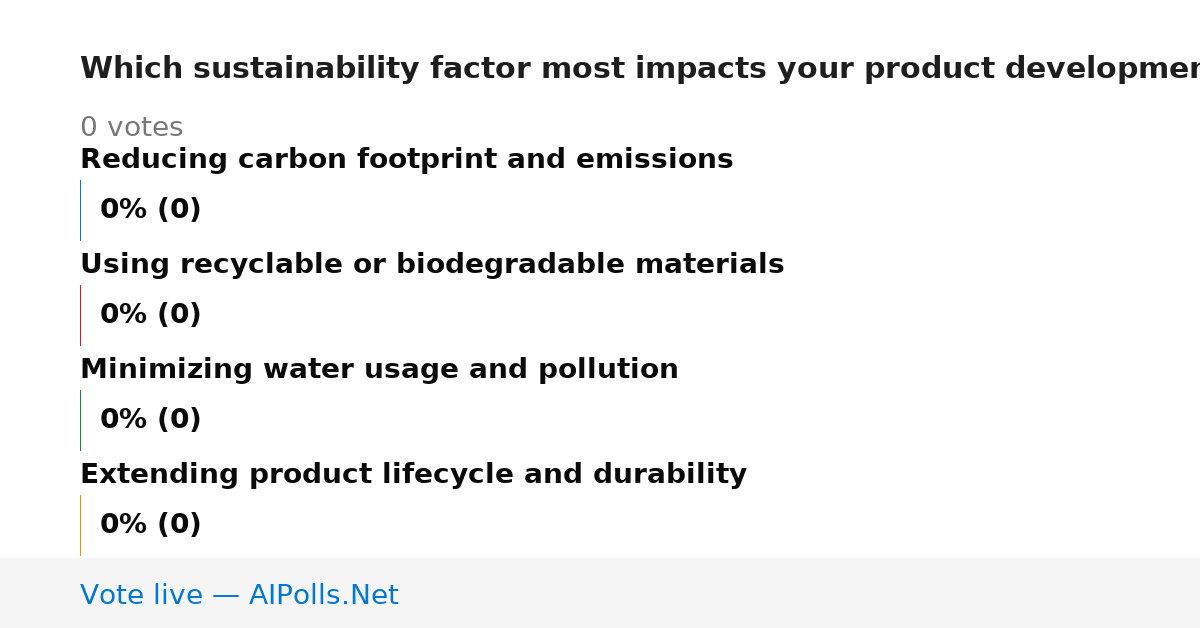Click the 0% (0) result under carbon footprint
The height and width of the screenshot is (628, 1200).
pyautogui.click(x=151, y=210)
